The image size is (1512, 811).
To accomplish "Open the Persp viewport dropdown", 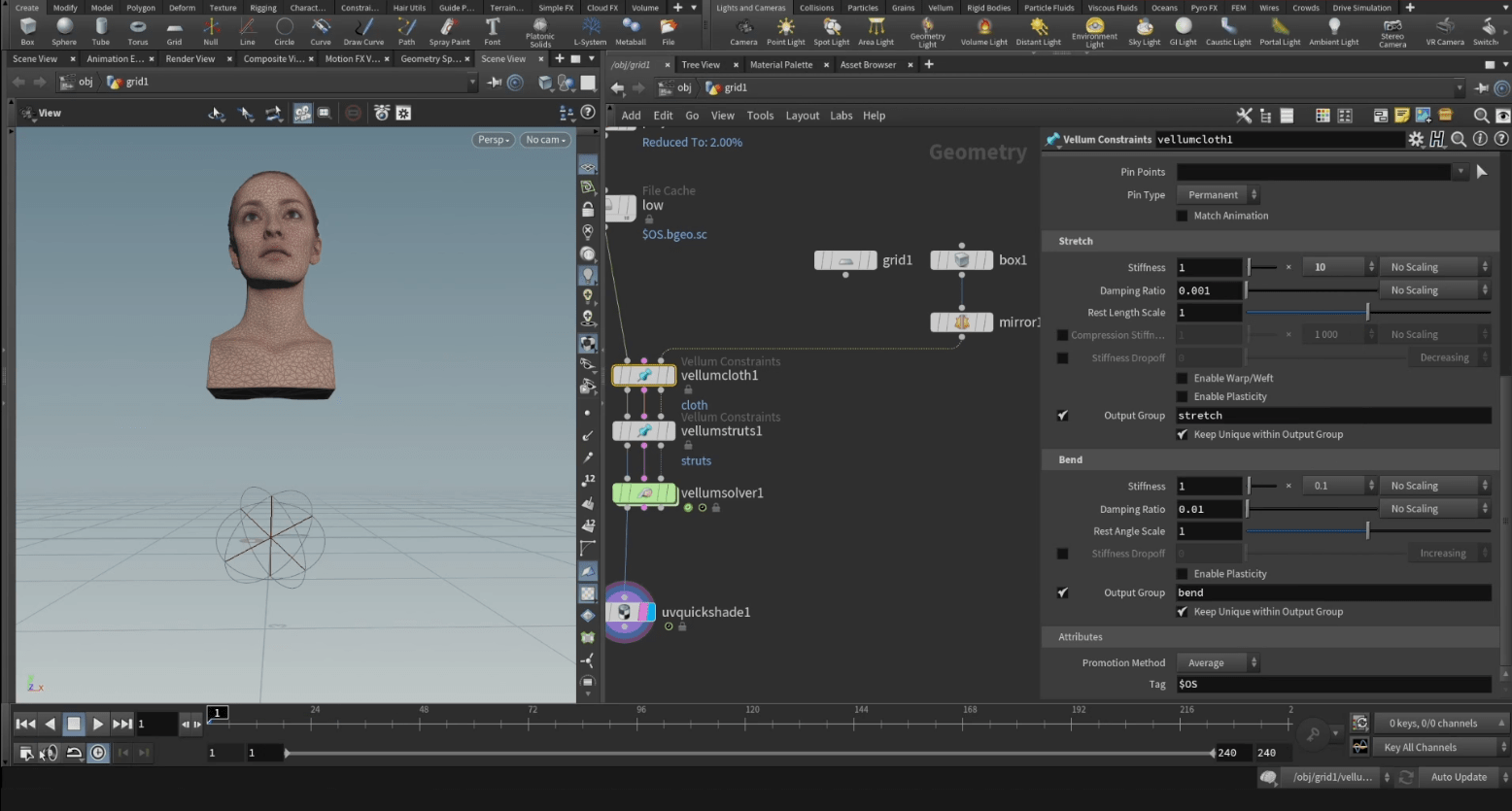I will coord(493,139).
